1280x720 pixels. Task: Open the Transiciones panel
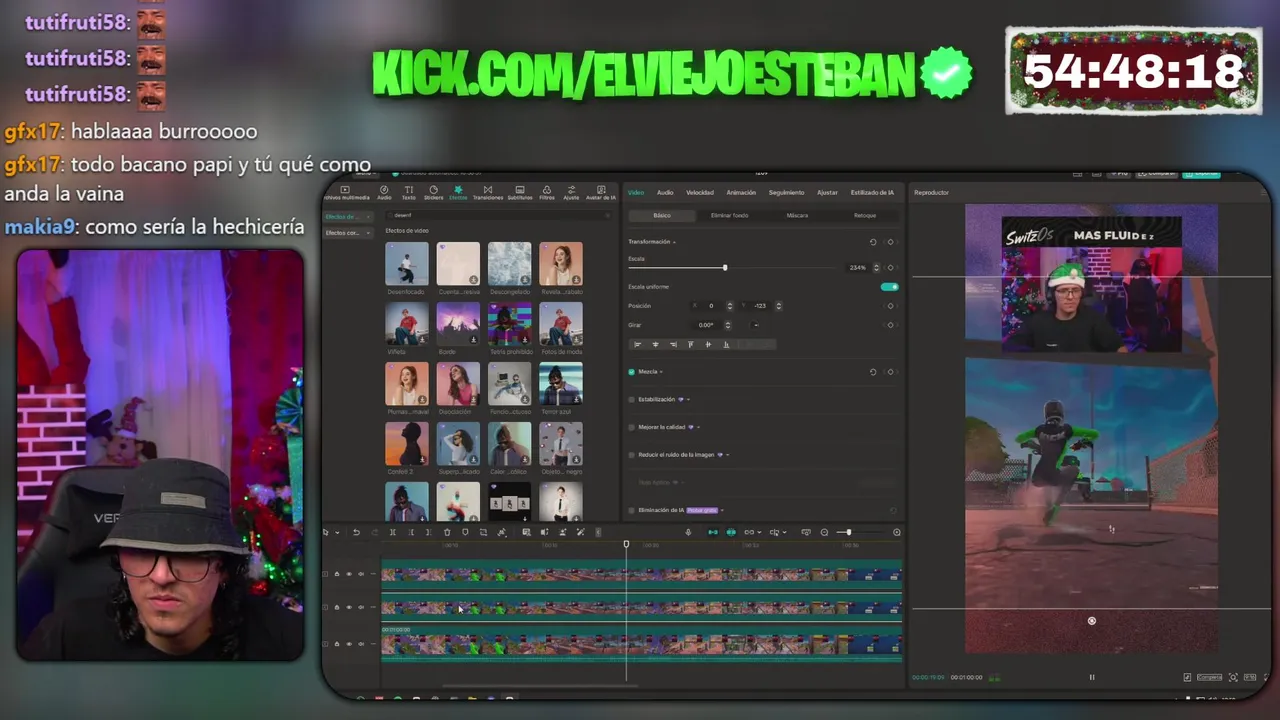[487, 191]
